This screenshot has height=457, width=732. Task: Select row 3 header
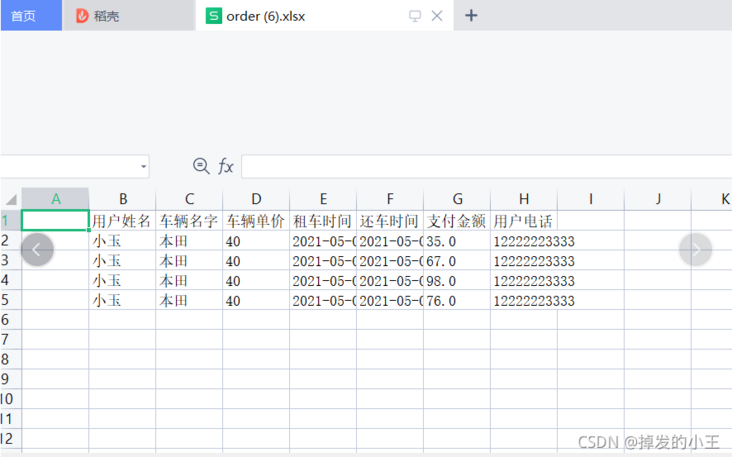pos(10,260)
